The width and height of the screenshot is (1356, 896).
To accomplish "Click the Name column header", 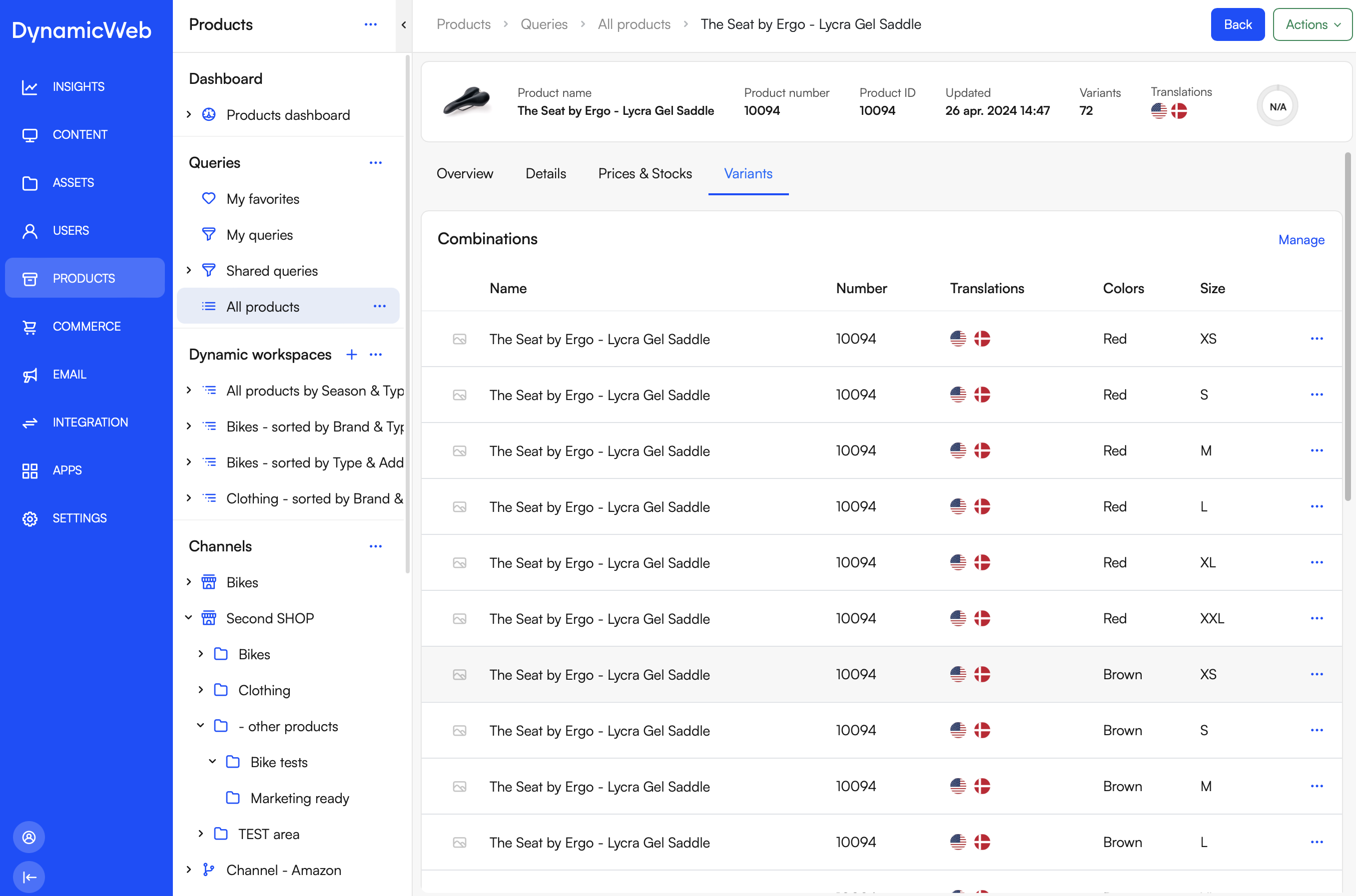I will [508, 289].
